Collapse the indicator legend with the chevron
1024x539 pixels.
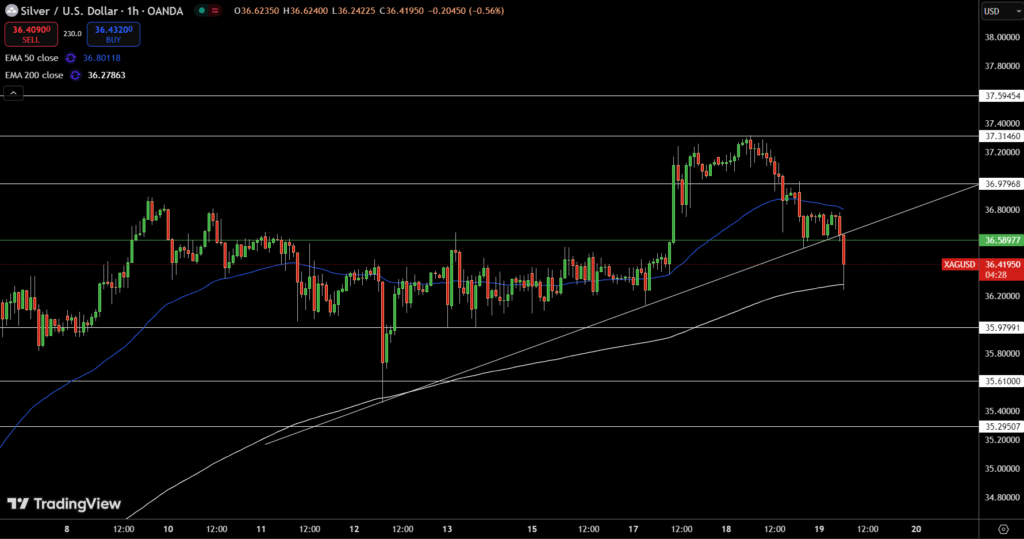click(13, 93)
